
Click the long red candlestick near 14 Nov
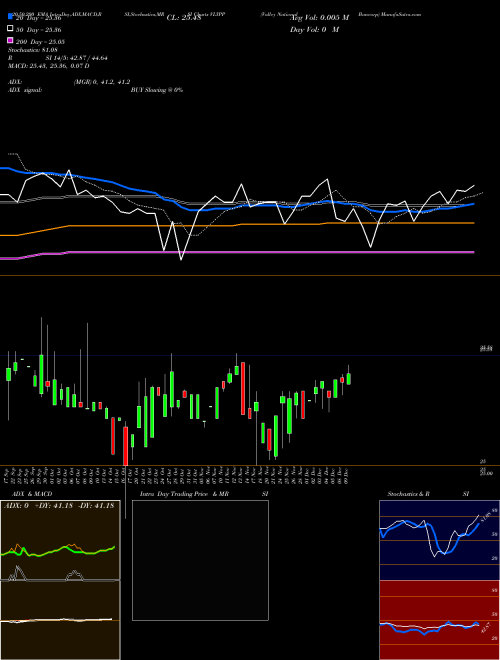(243, 388)
